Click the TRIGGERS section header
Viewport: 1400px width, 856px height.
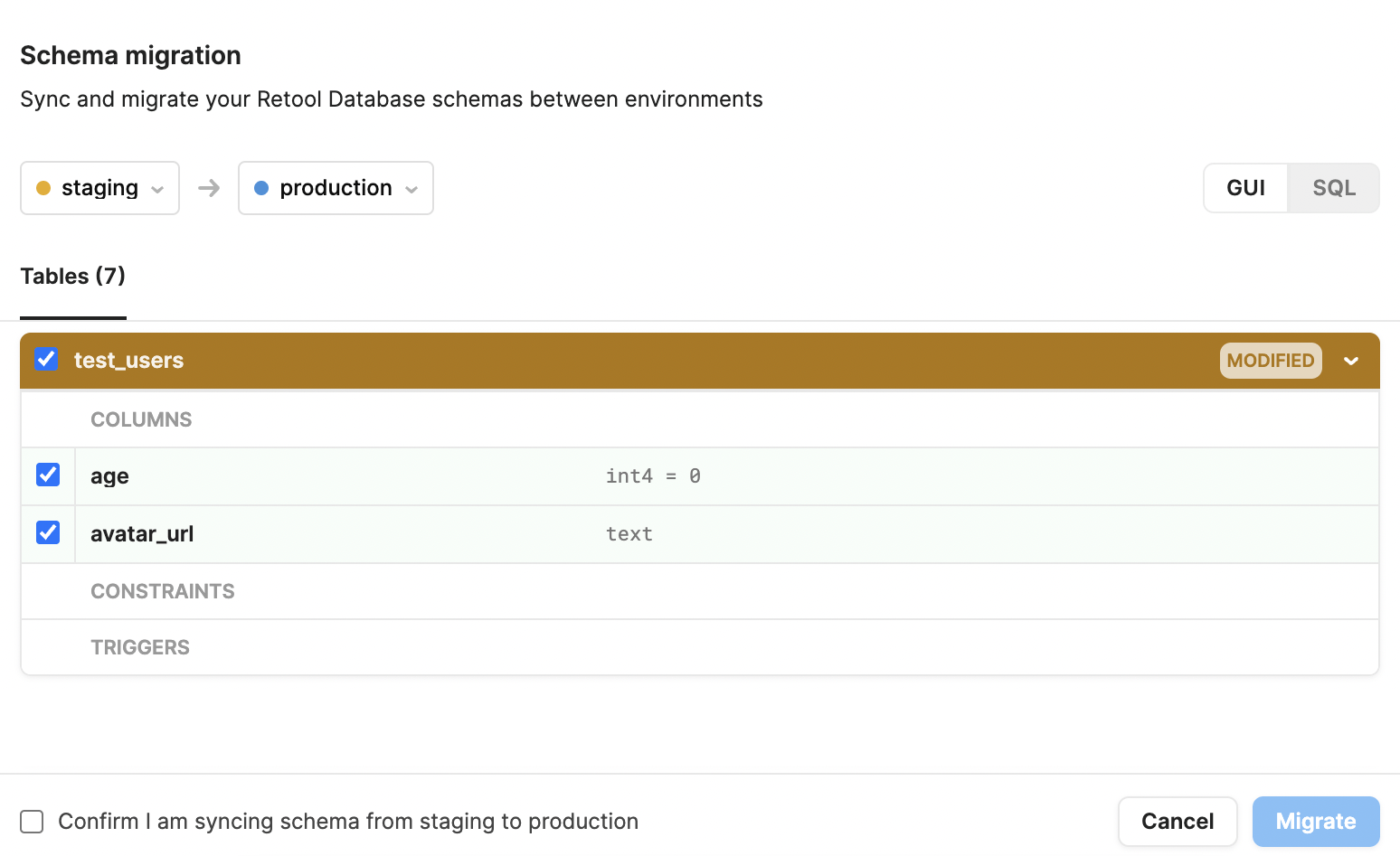tap(140, 647)
